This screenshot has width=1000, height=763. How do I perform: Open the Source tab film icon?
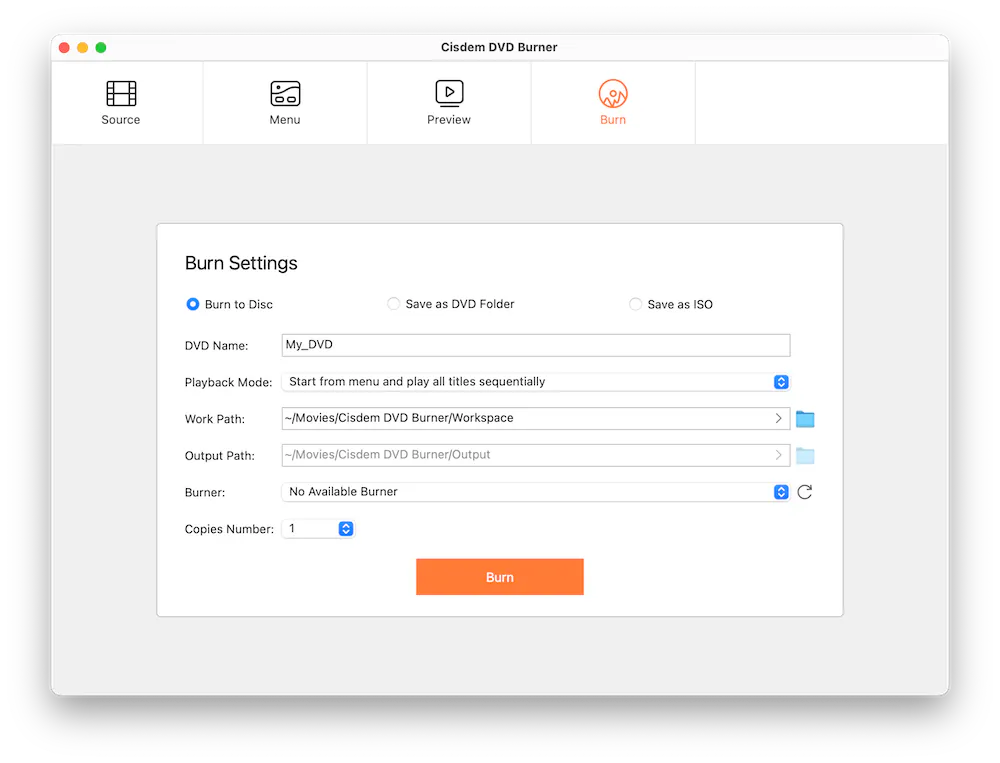121,94
